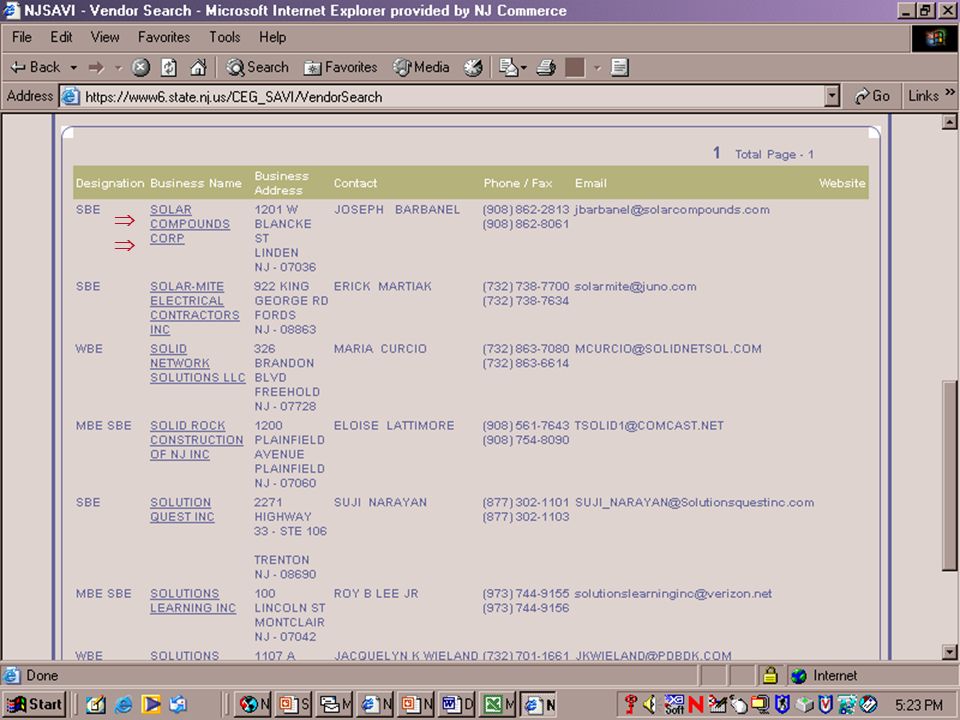The height and width of the screenshot is (720, 960).
Task: Click email solarmite@juno.com
Action: 635,286
